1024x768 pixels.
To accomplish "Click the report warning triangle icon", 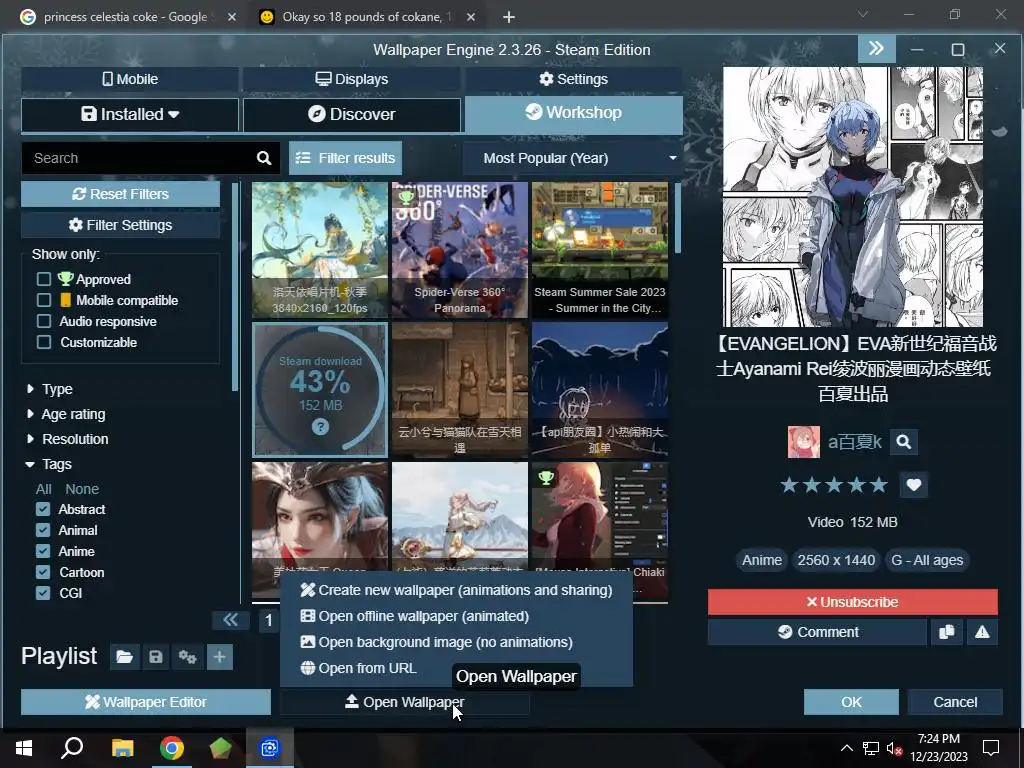I will (982, 632).
